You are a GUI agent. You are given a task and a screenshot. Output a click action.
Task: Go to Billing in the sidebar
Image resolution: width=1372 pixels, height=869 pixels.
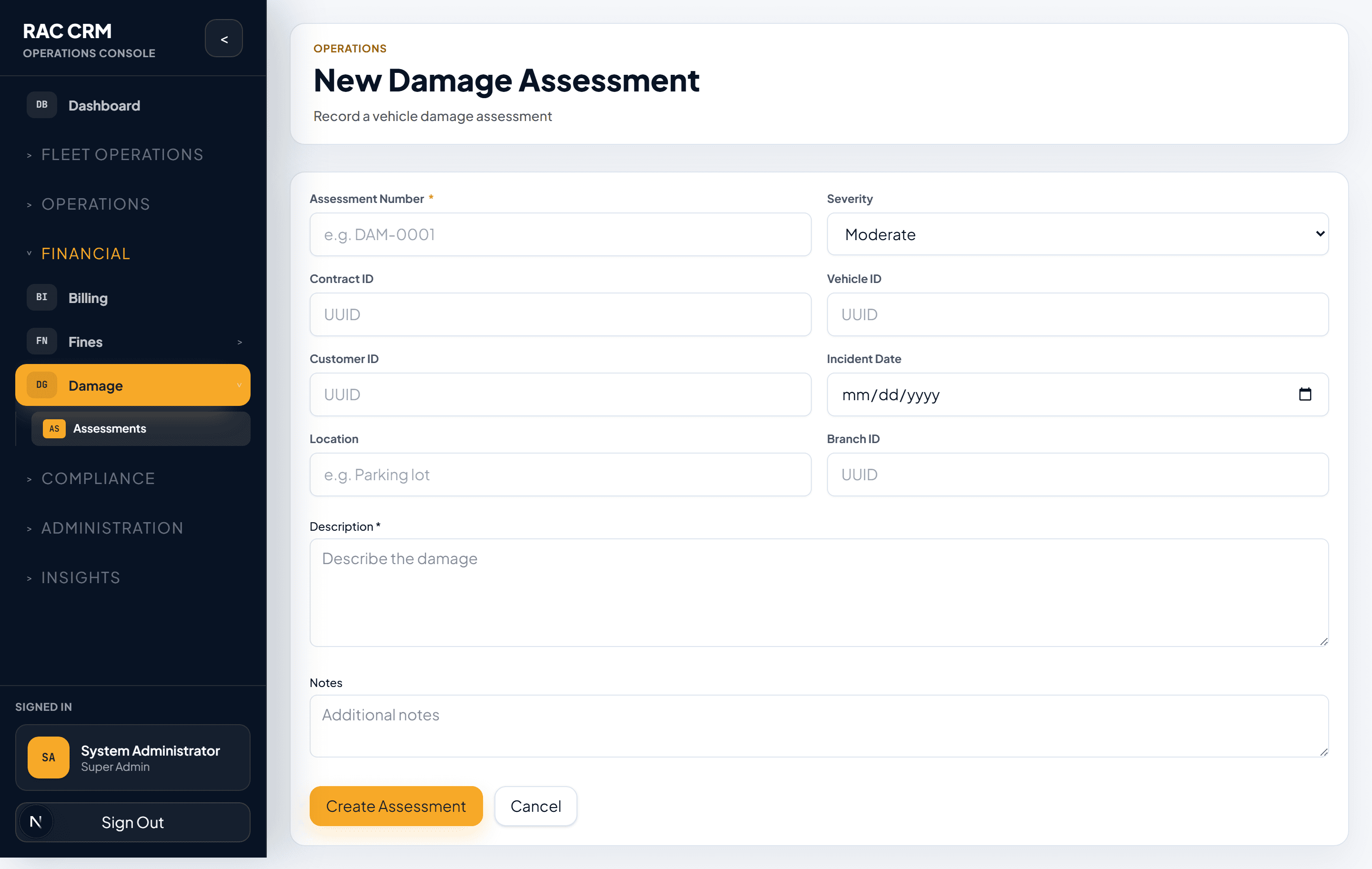[133, 297]
